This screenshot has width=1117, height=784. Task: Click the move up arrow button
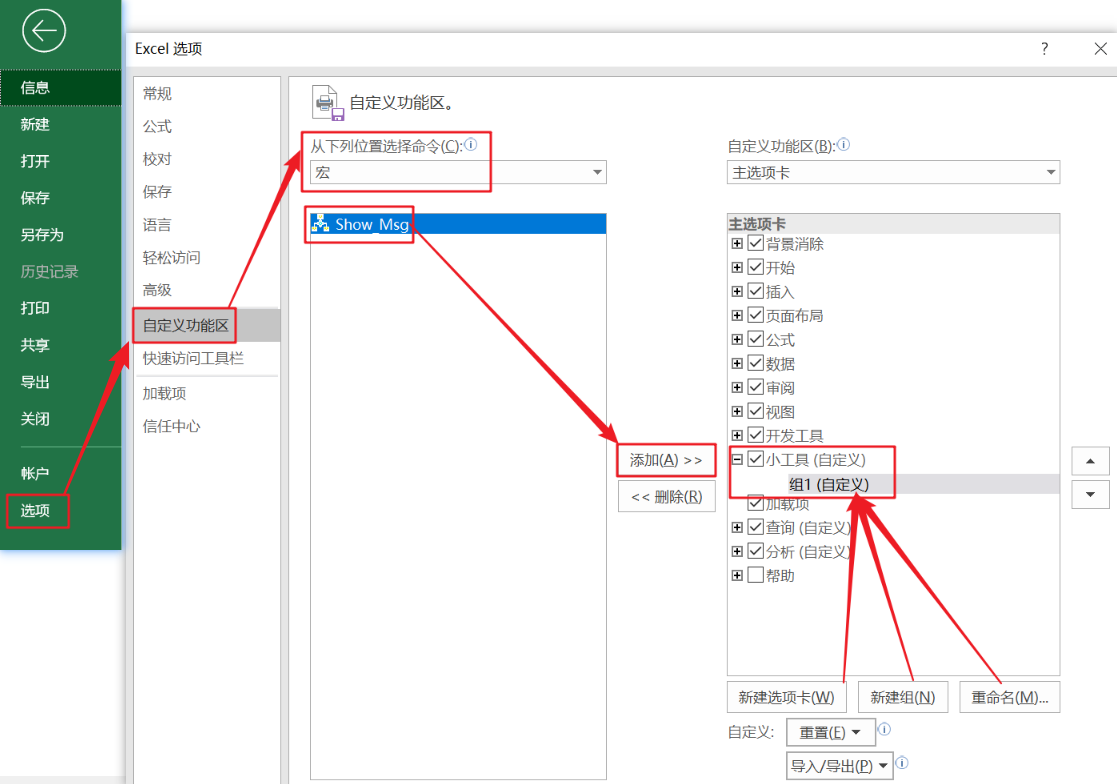point(1090,461)
